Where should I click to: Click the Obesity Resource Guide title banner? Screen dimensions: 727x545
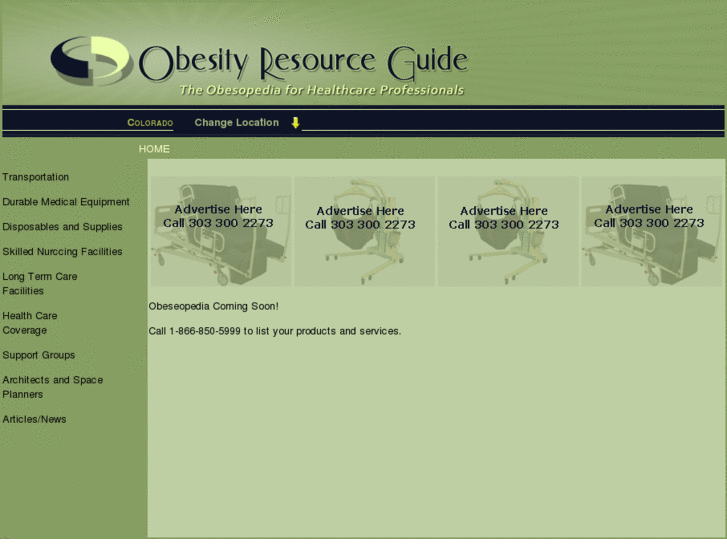pos(303,63)
